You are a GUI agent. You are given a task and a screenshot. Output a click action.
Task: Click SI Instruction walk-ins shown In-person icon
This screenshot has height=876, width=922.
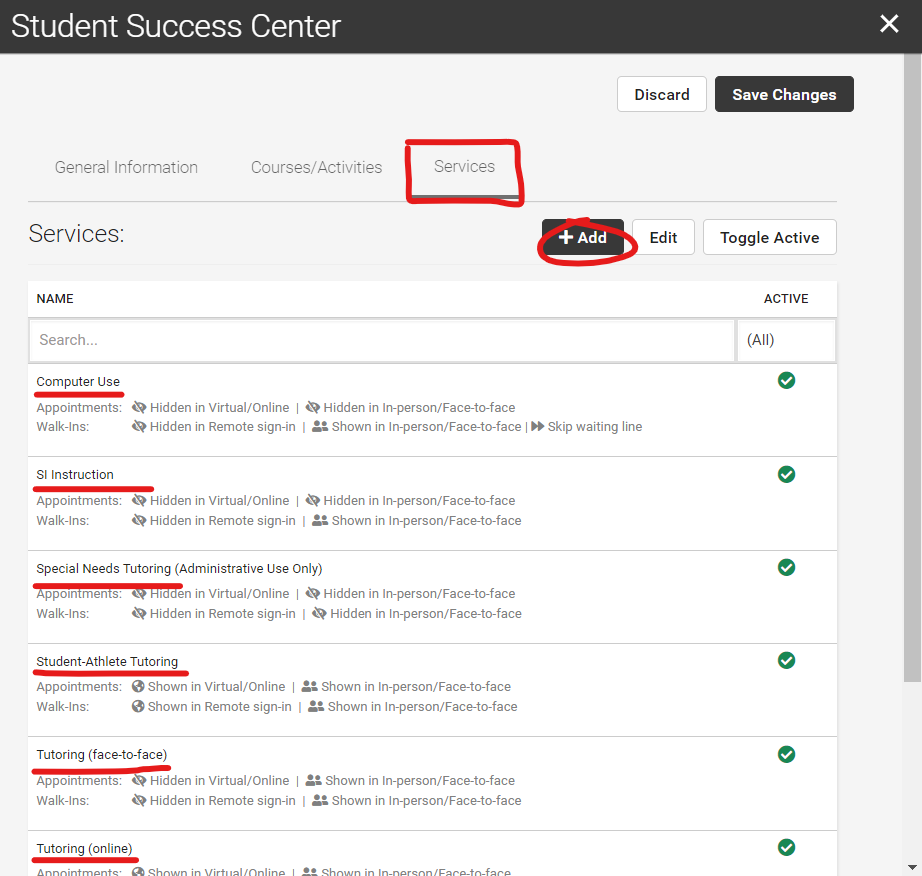click(x=320, y=520)
